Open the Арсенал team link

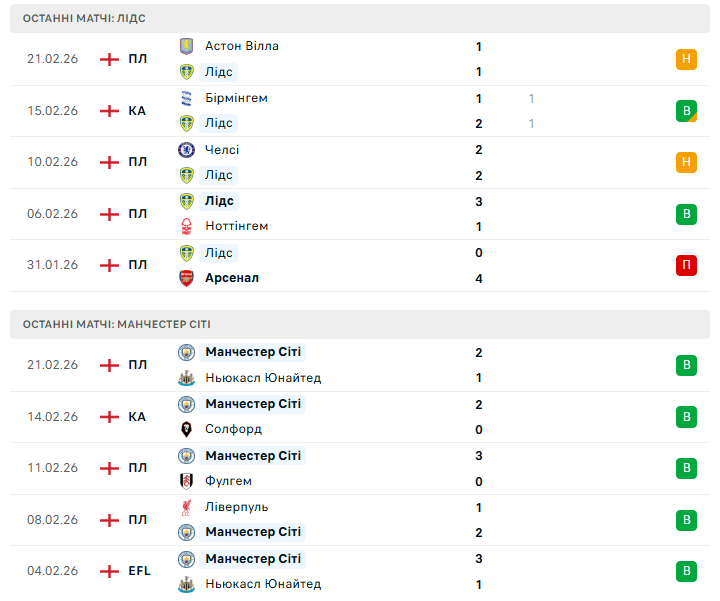tap(232, 278)
